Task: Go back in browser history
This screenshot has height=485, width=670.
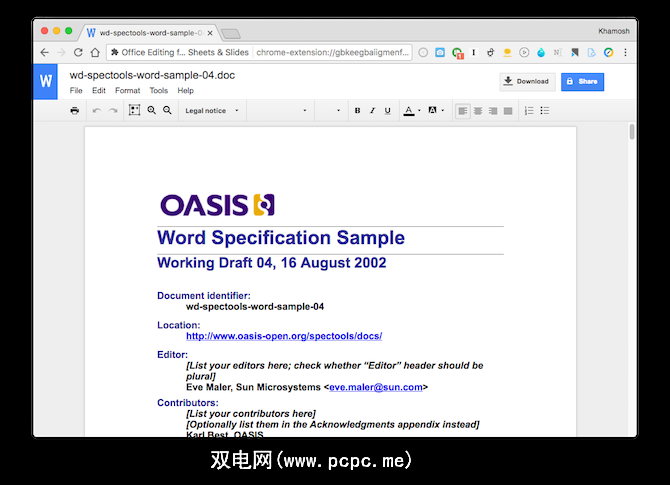Action: point(44,53)
